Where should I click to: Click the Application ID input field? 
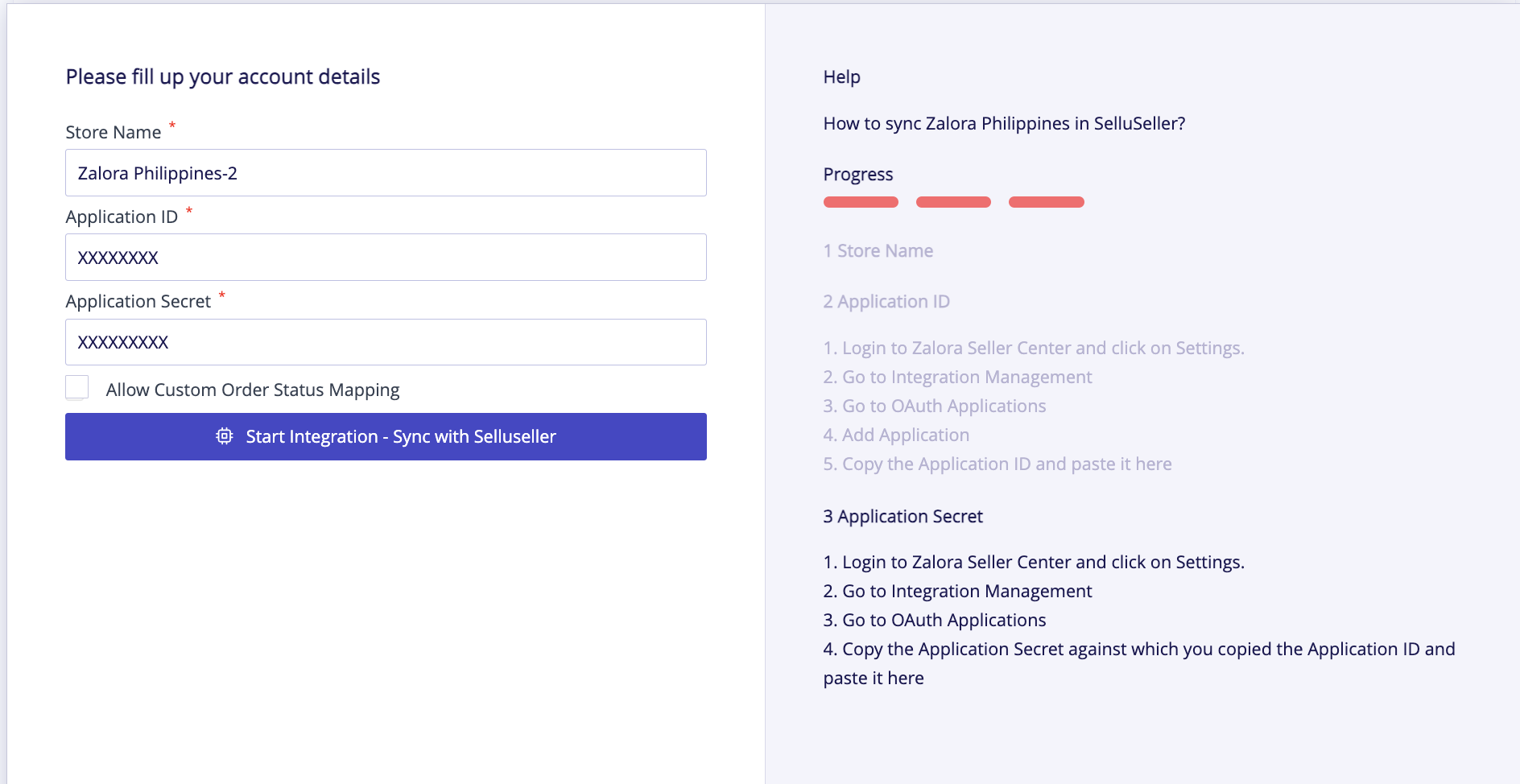[386, 258]
